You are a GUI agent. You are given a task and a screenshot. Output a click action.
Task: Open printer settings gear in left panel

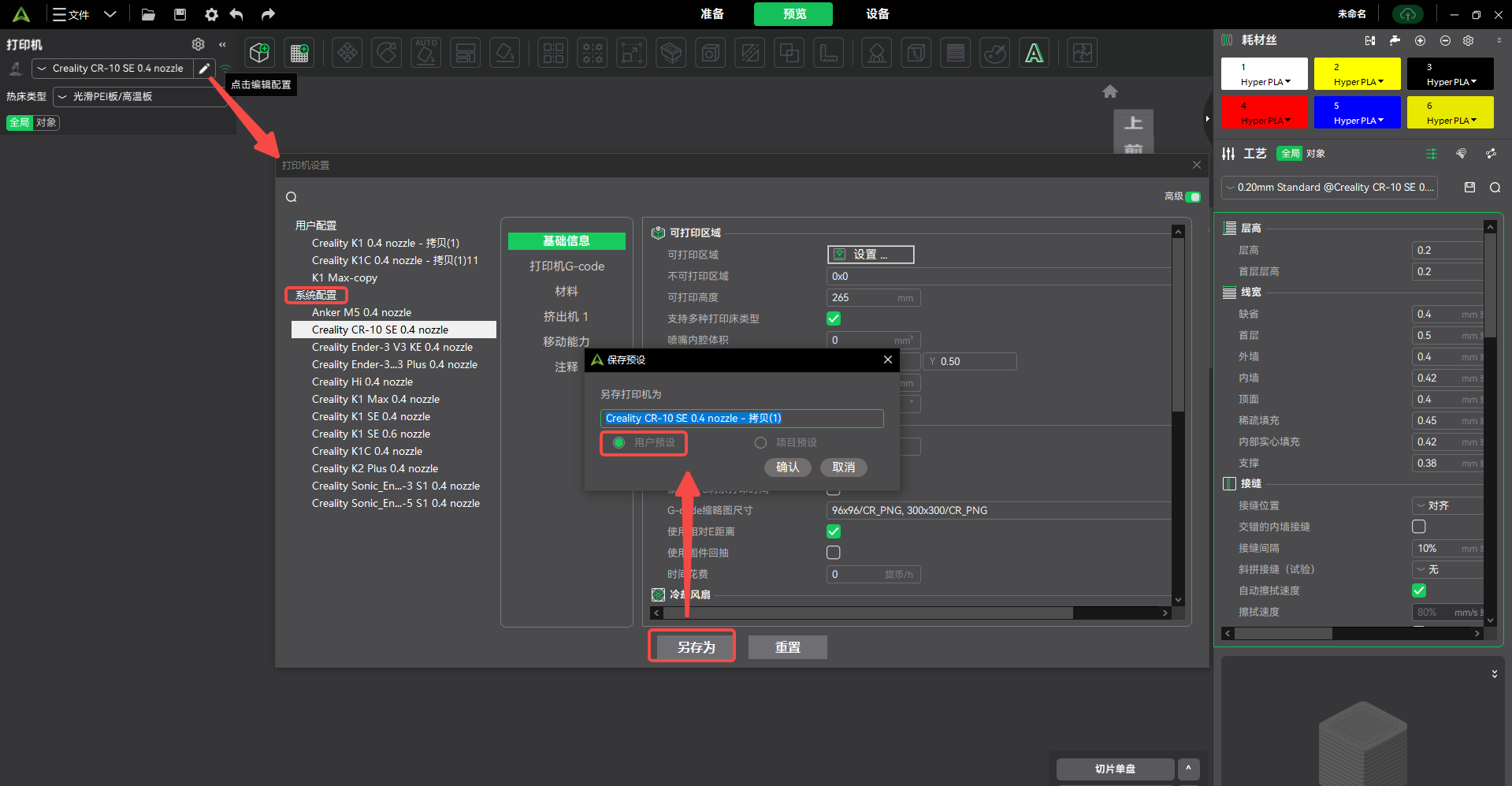(199, 44)
